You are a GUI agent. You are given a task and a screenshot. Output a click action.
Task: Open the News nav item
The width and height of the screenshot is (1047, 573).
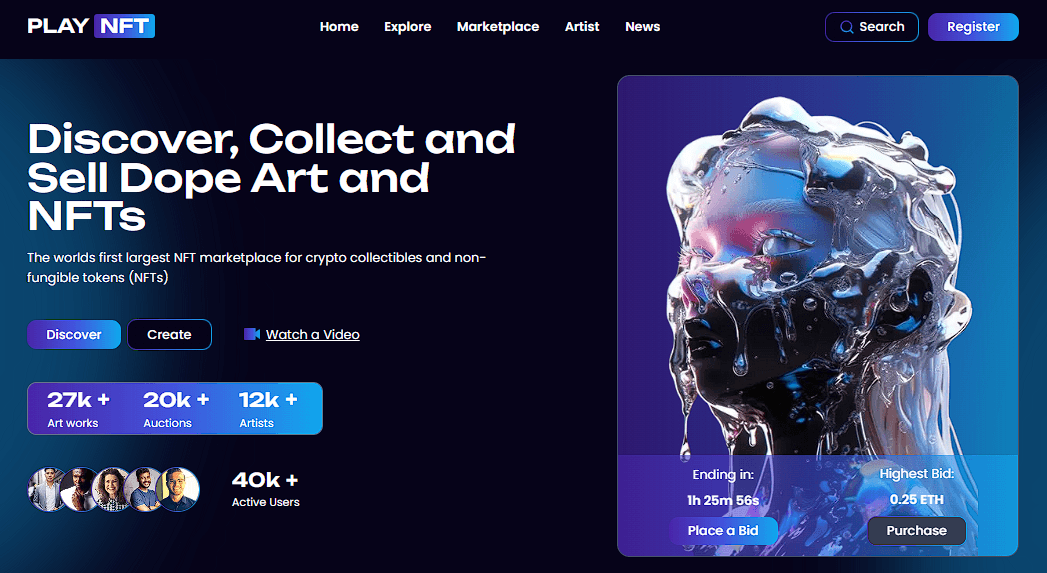click(642, 27)
